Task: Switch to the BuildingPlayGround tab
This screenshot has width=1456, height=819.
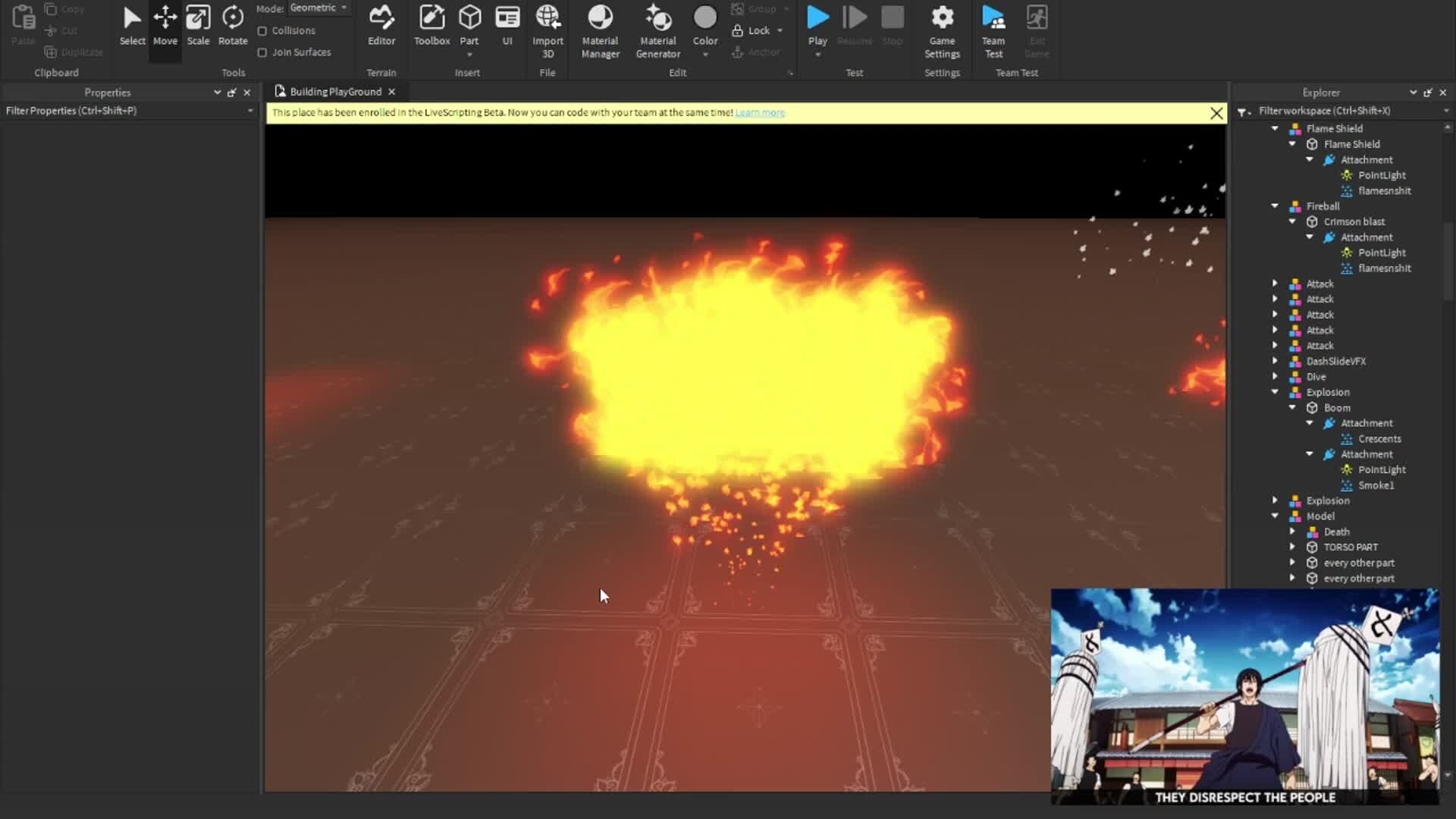Action: pyautogui.click(x=334, y=92)
